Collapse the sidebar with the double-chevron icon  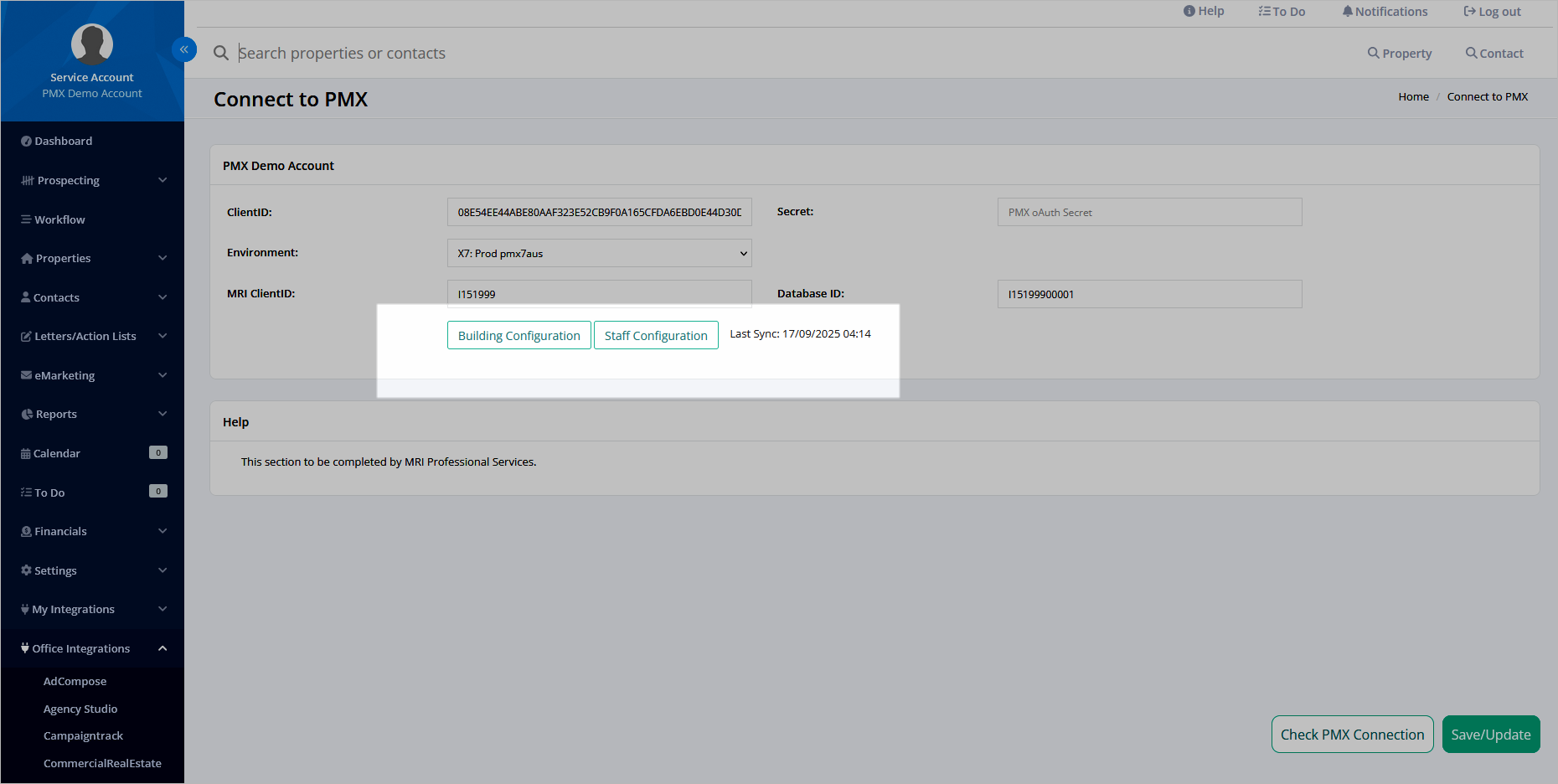click(x=183, y=49)
